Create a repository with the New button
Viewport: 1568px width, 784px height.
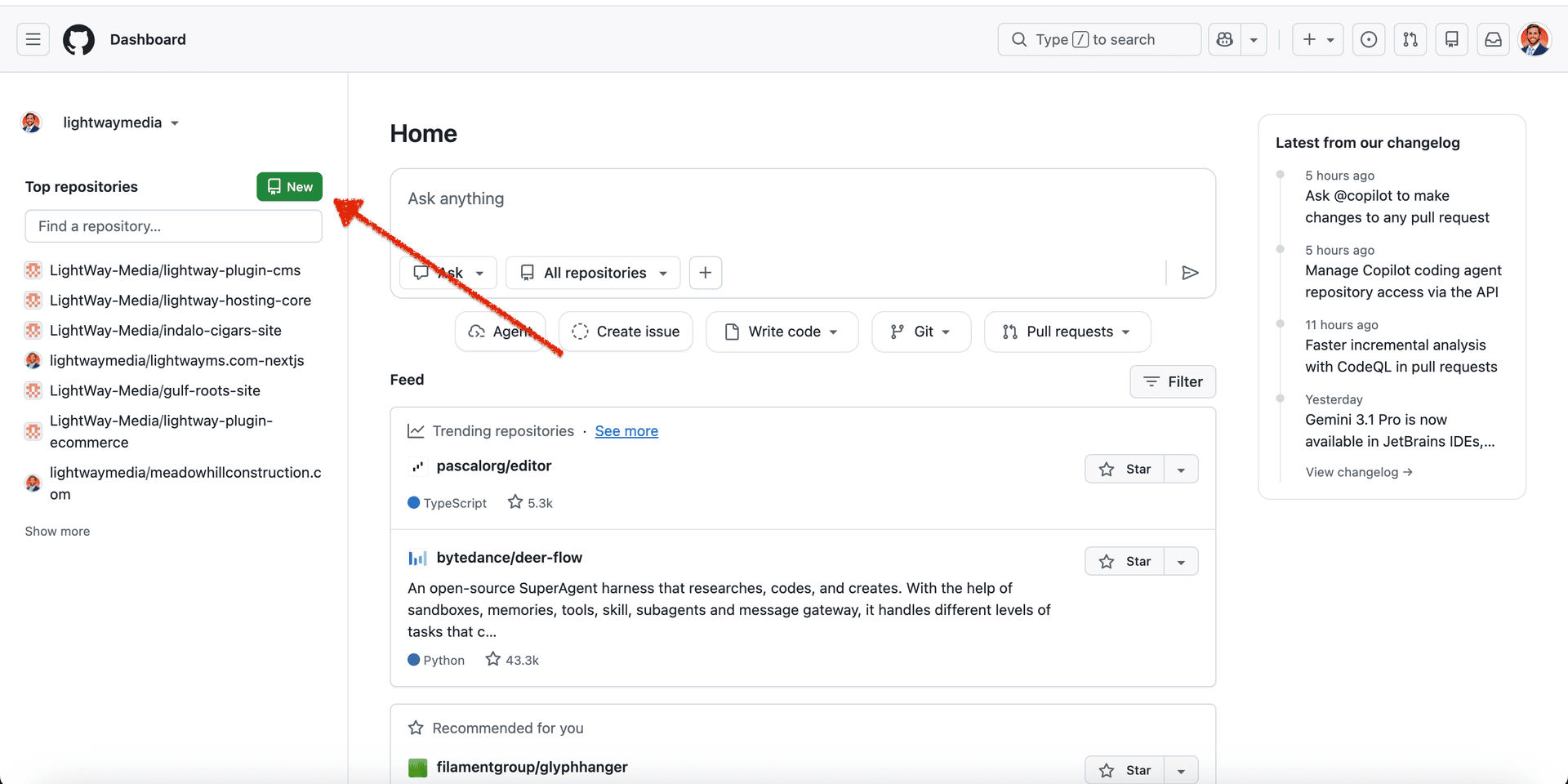click(x=289, y=186)
